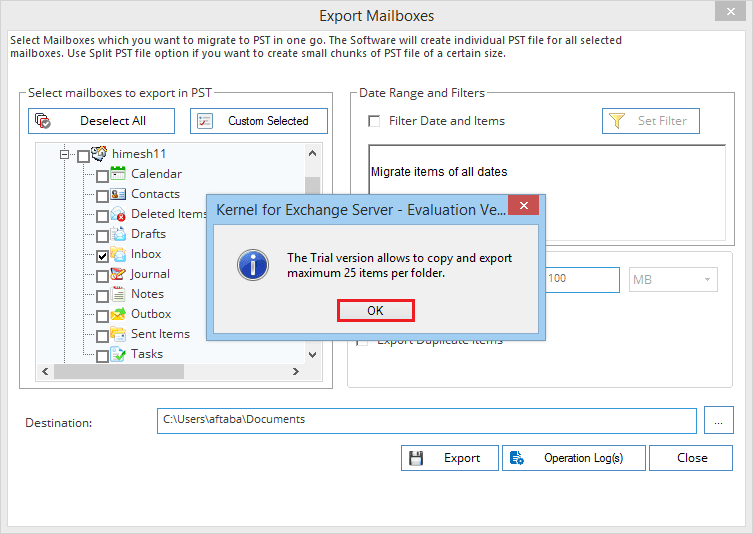The image size is (753, 534).
Task: Click the Set Filter button
Action: (x=651, y=121)
